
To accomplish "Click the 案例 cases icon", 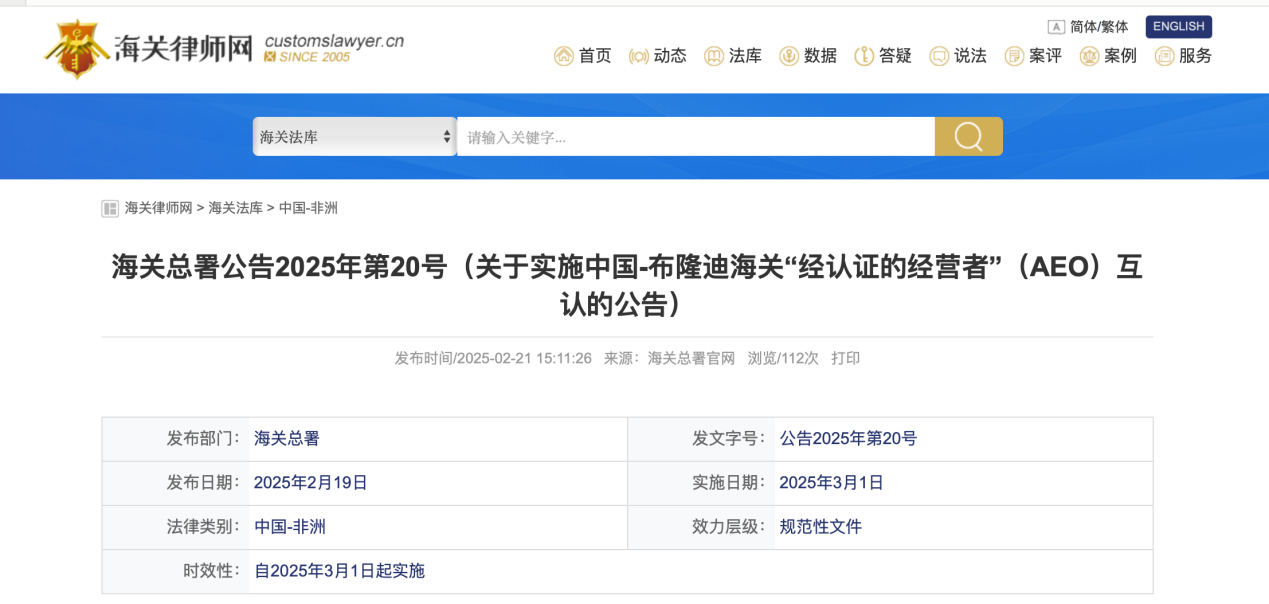I will point(1089,56).
